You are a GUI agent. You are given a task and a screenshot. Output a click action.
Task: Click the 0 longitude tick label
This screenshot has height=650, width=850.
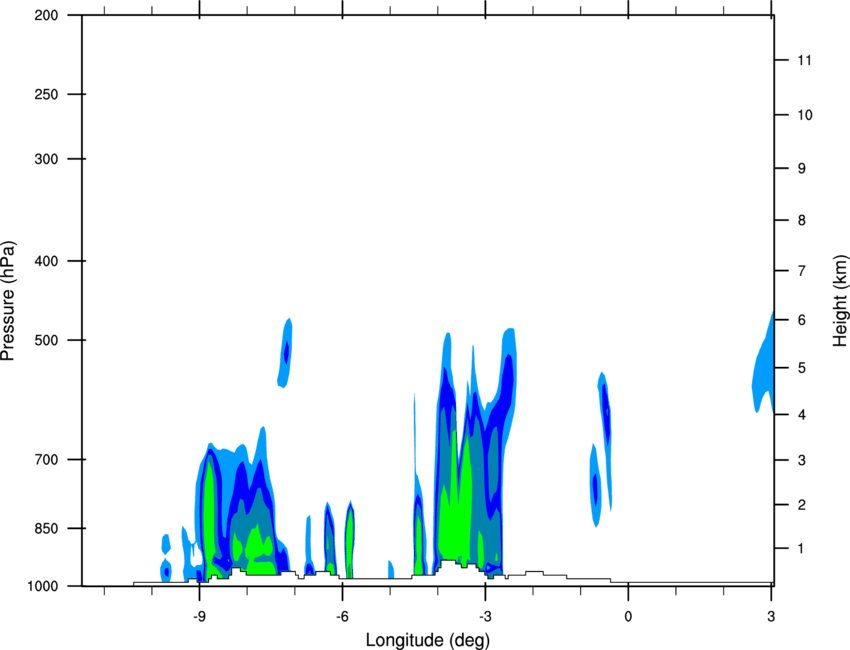tap(628, 617)
